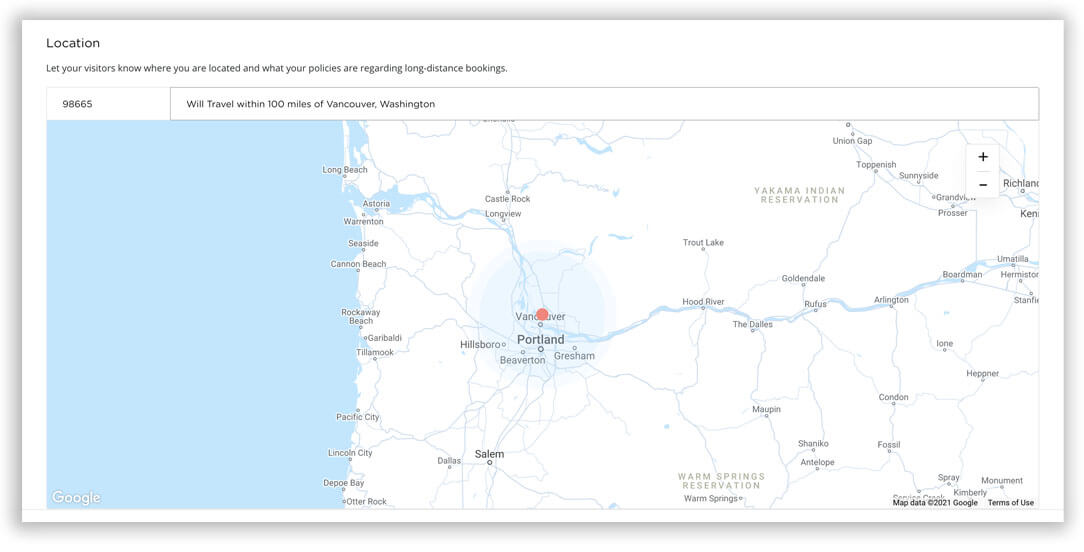This screenshot has width=1084, height=552.
Task: Zoom out the map with minus button
Action: (x=982, y=185)
